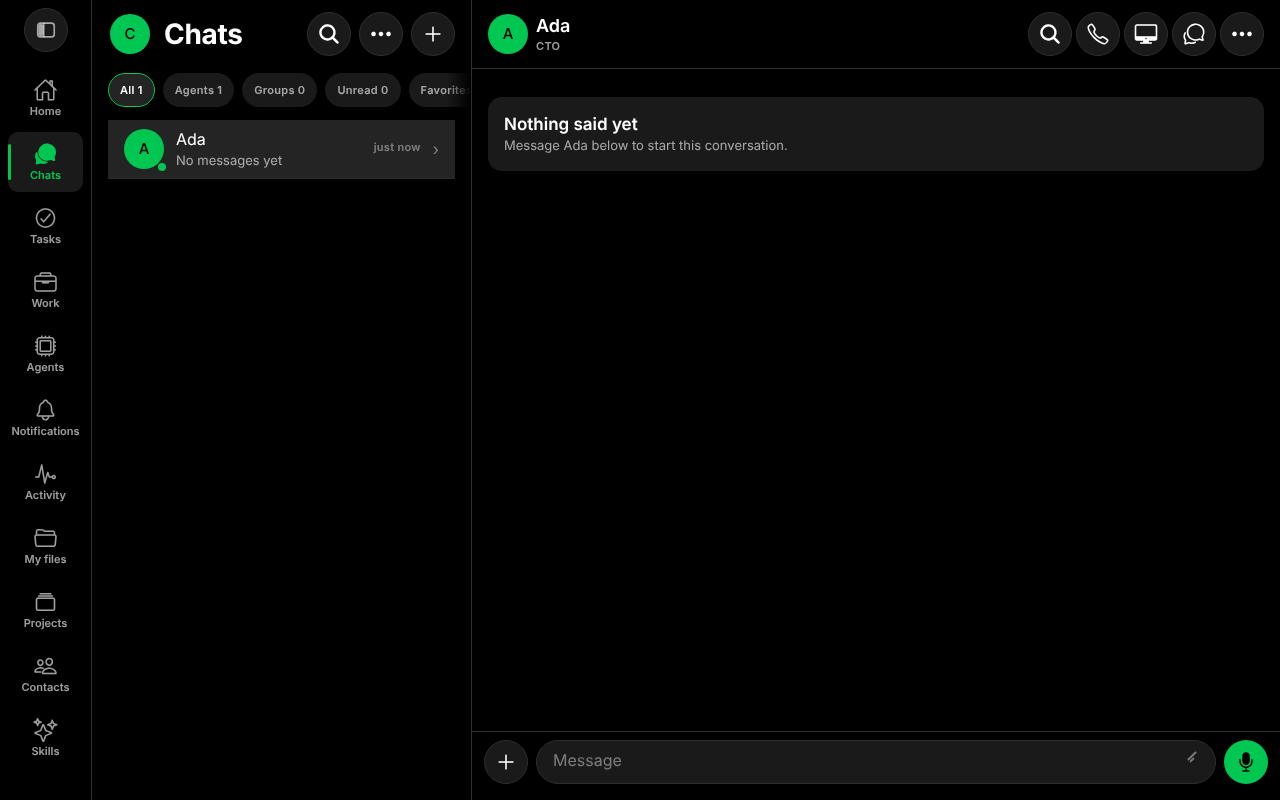
Task: Click the Message input field
Action: click(875, 762)
